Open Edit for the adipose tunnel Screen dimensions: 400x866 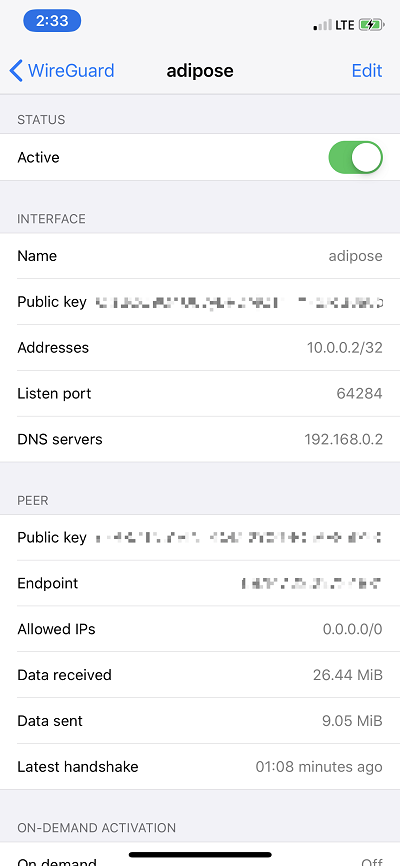(367, 71)
